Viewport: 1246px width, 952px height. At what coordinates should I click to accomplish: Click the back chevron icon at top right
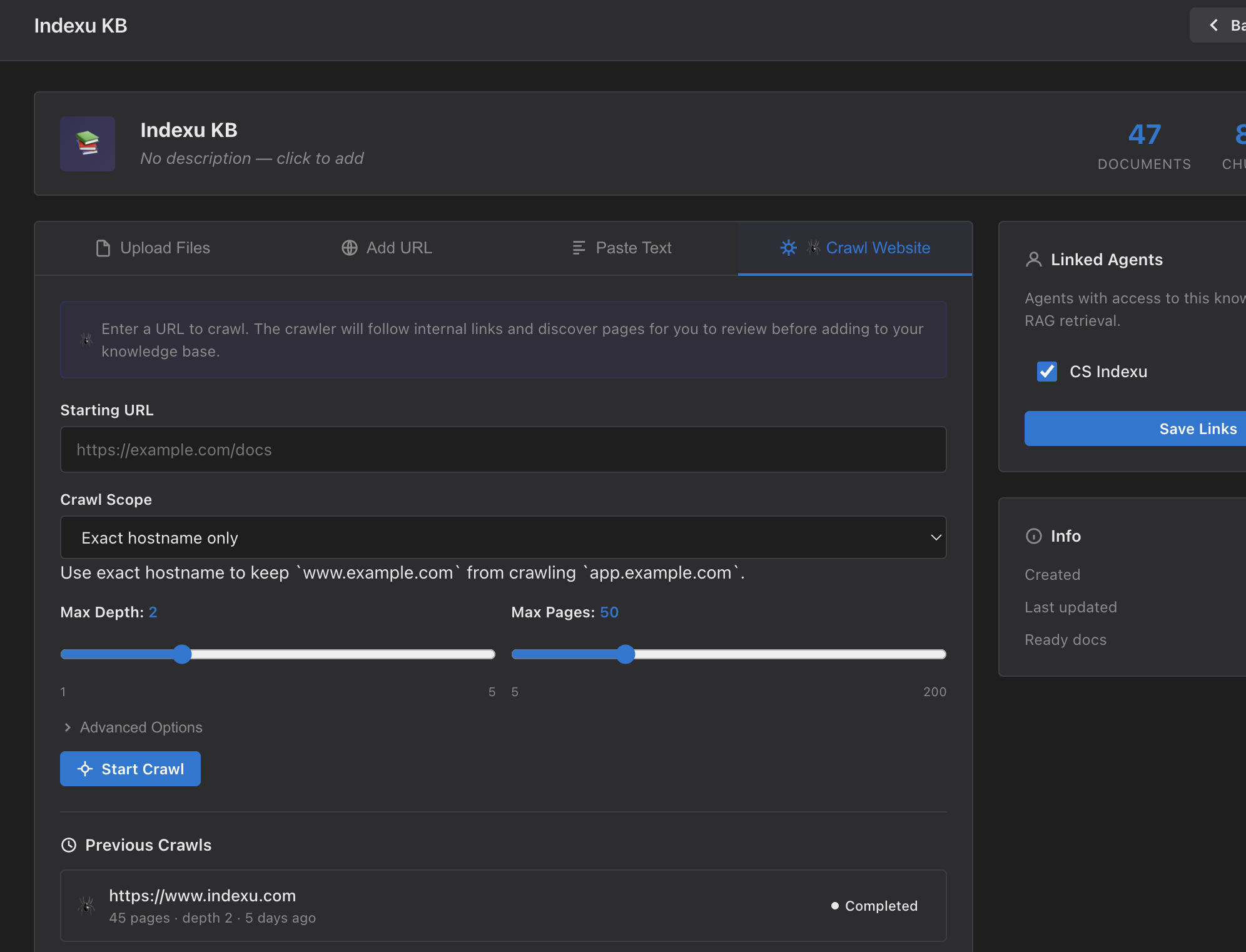1214,25
